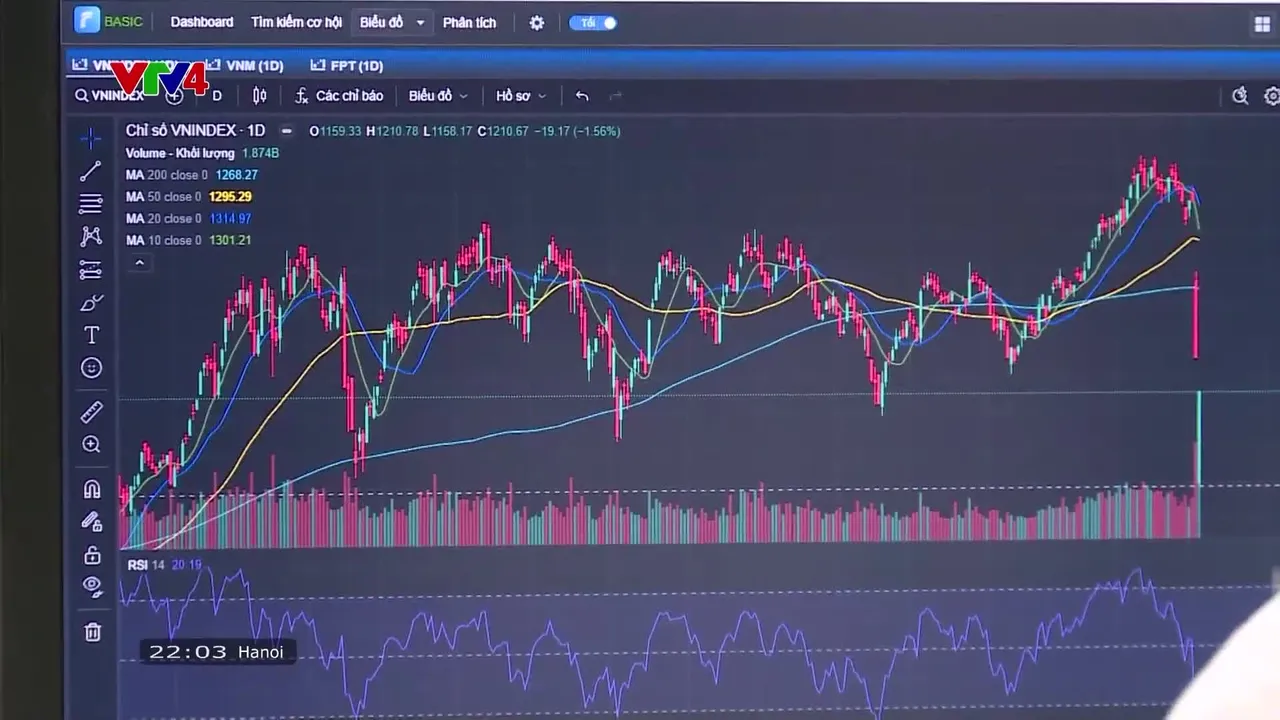The image size is (1280, 720).
Task: Click the −19.17 (−1.56%) change readout
Action: click(x=577, y=131)
